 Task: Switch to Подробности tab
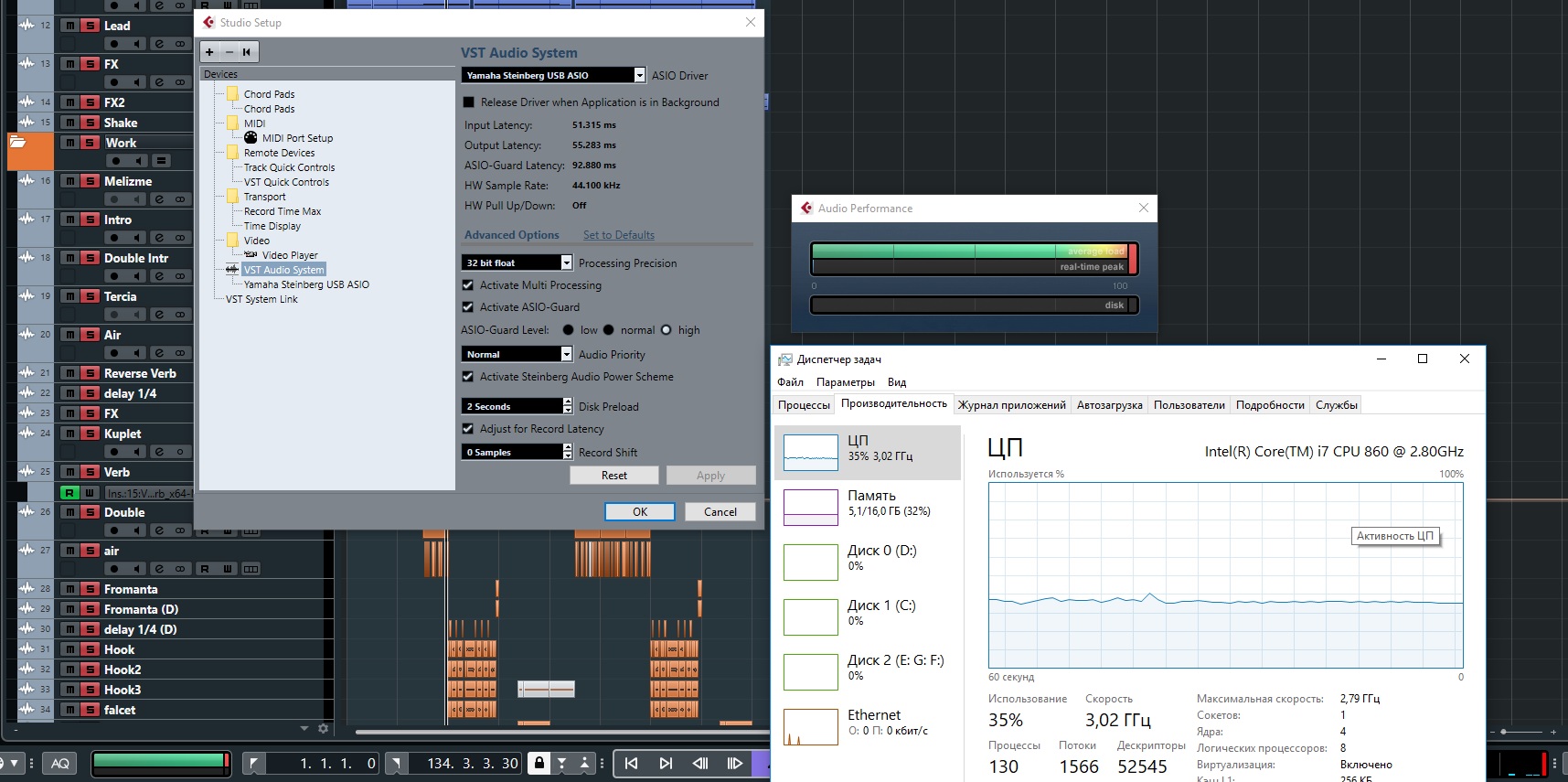click(x=1270, y=405)
